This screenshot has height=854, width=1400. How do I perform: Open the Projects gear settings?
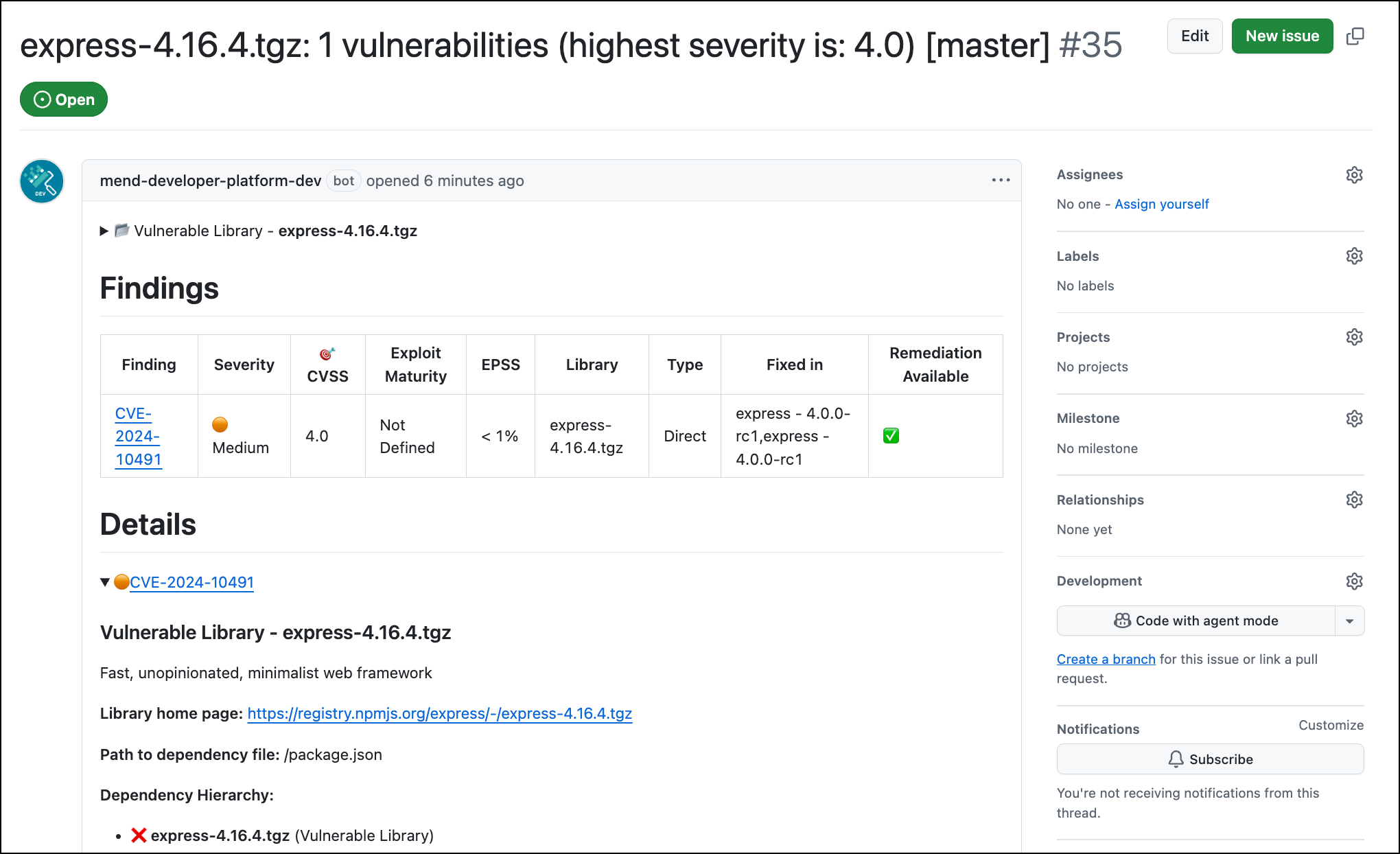coord(1354,337)
